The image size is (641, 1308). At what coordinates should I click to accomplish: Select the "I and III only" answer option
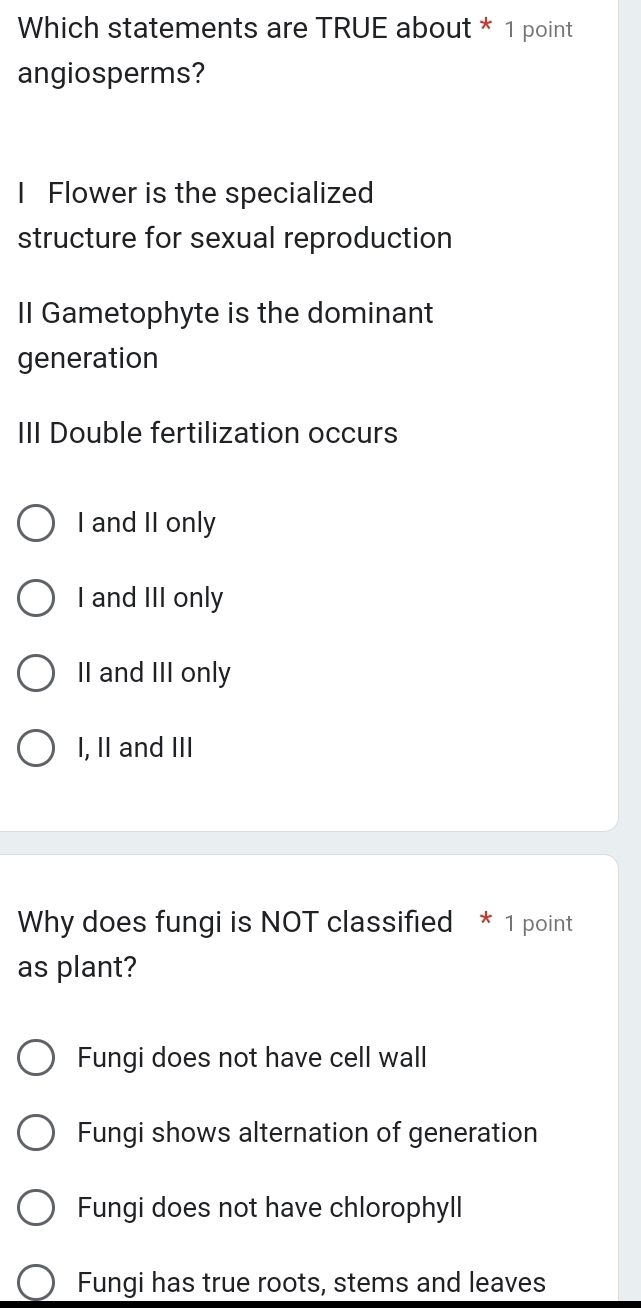tap(36, 597)
